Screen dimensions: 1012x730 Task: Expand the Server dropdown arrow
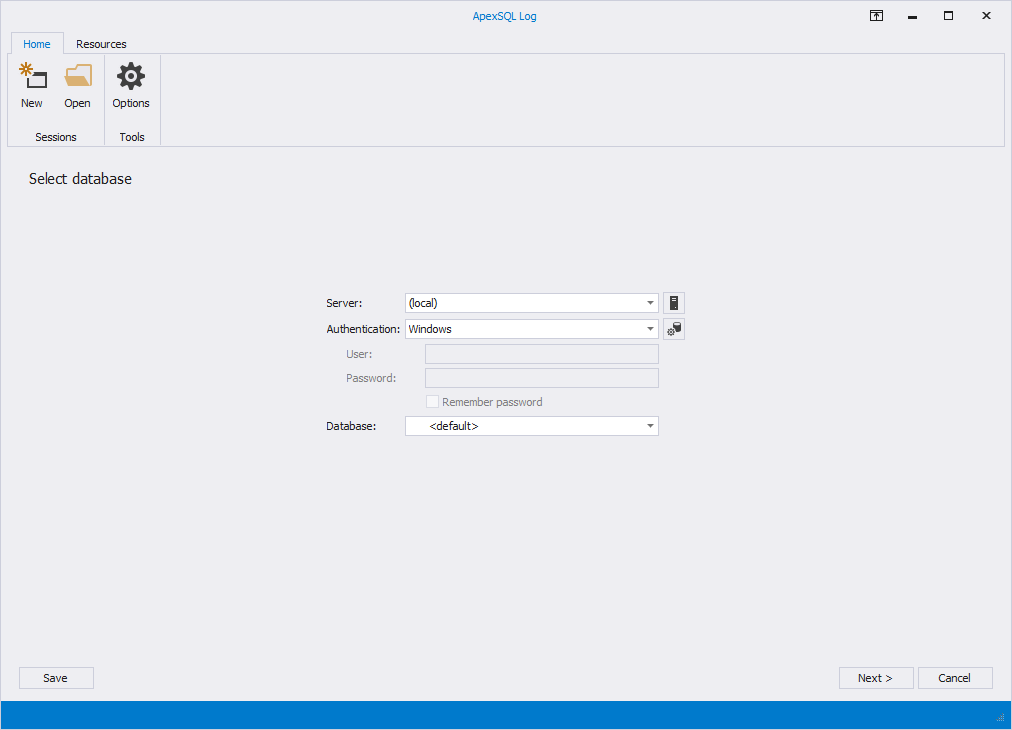[650, 303]
